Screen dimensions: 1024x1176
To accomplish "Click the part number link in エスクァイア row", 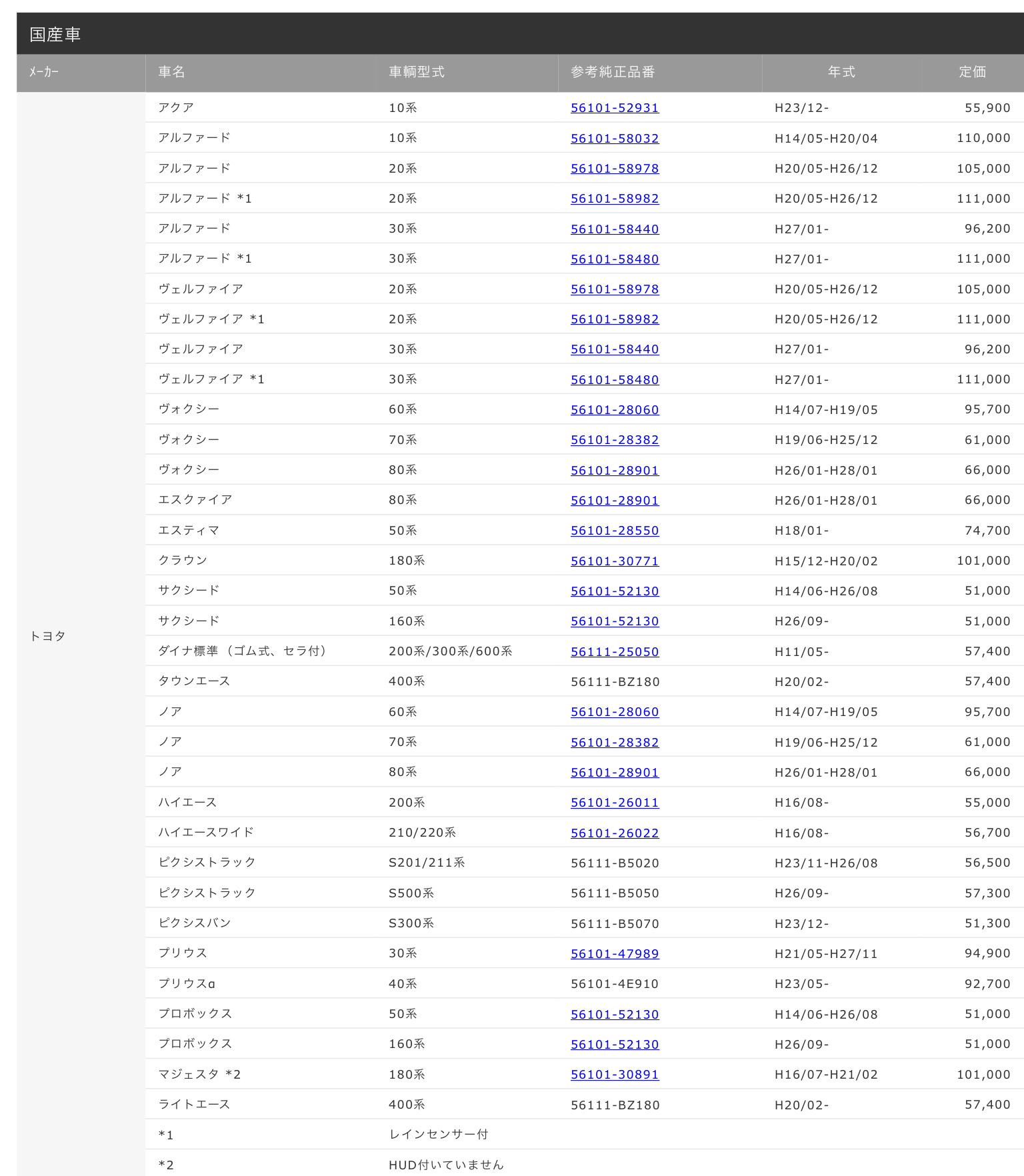I will tap(614, 500).
